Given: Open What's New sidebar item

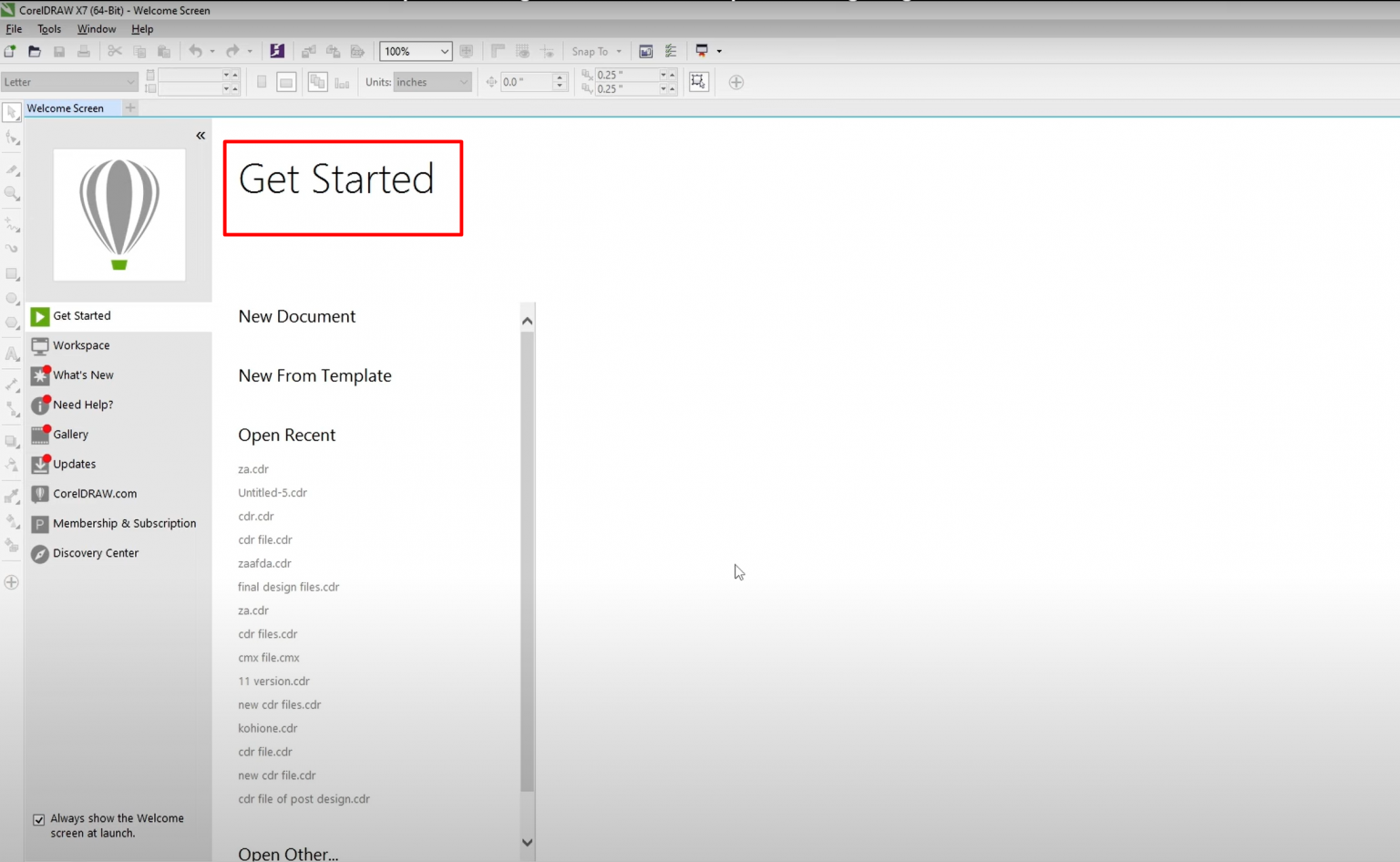Looking at the screenshot, I should tap(118, 375).
